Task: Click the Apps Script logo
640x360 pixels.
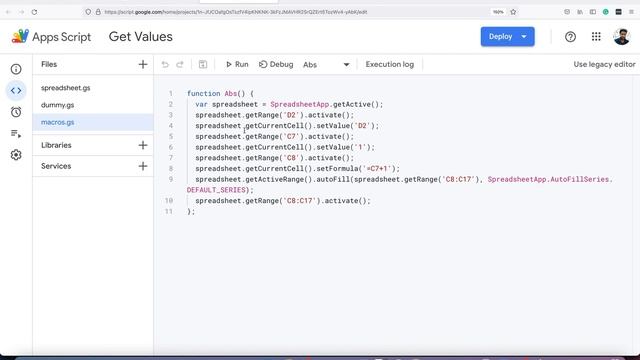Action: coord(20,36)
